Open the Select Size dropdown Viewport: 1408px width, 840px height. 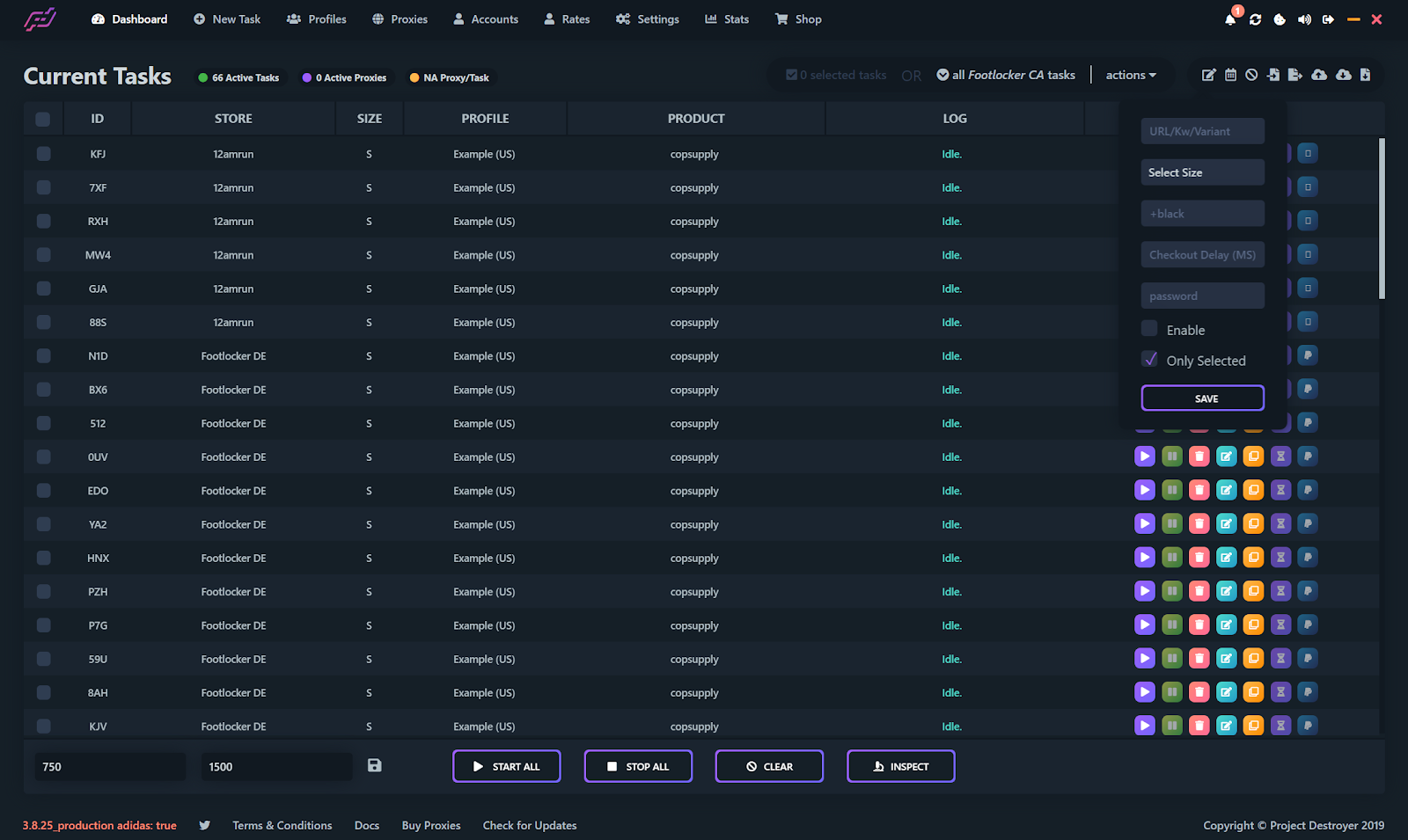tap(1202, 172)
